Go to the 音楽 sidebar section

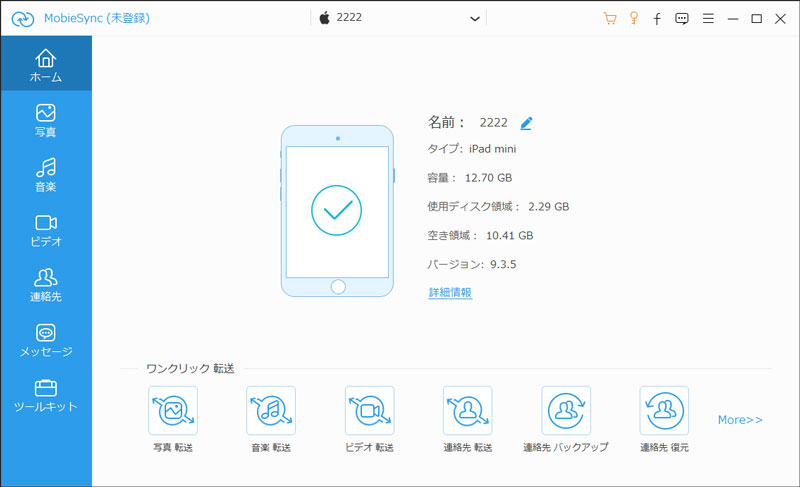pos(46,175)
